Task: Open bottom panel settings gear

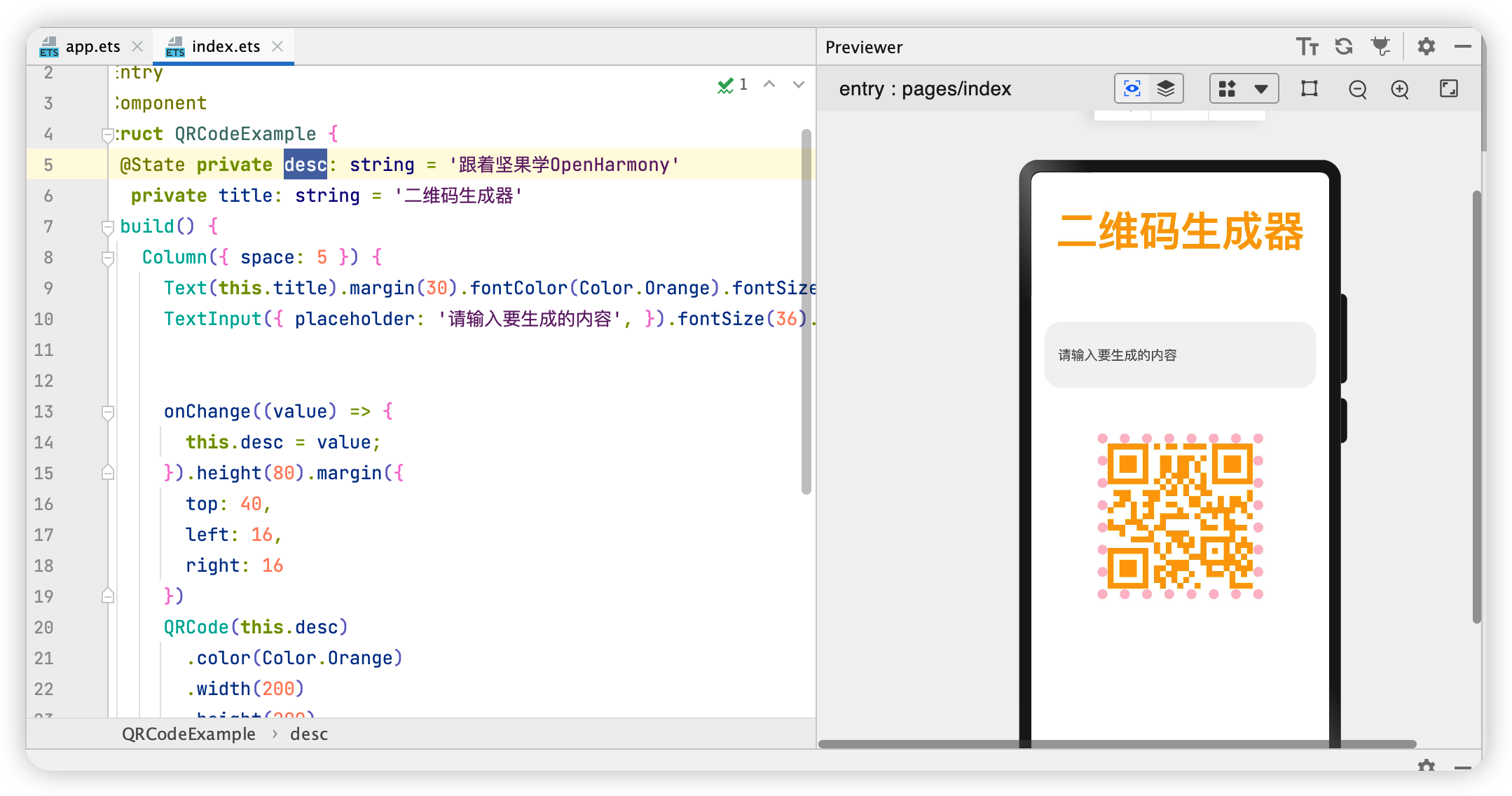Action: point(1427,766)
